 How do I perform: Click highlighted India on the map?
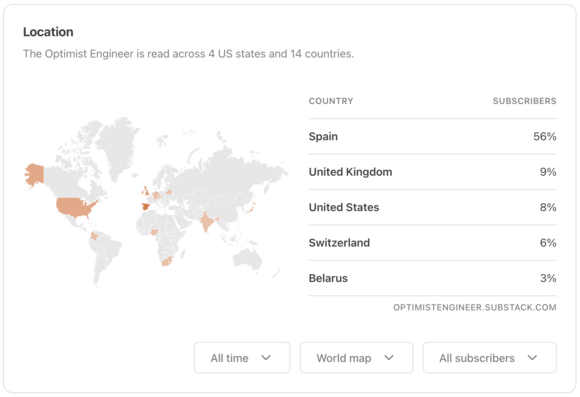(x=206, y=221)
